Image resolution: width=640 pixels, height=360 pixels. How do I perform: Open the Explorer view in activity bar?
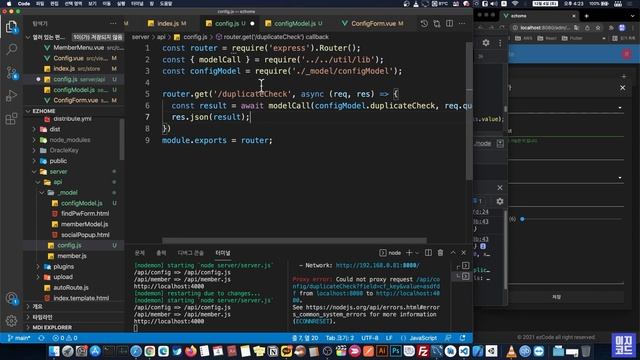(x=11, y=28)
